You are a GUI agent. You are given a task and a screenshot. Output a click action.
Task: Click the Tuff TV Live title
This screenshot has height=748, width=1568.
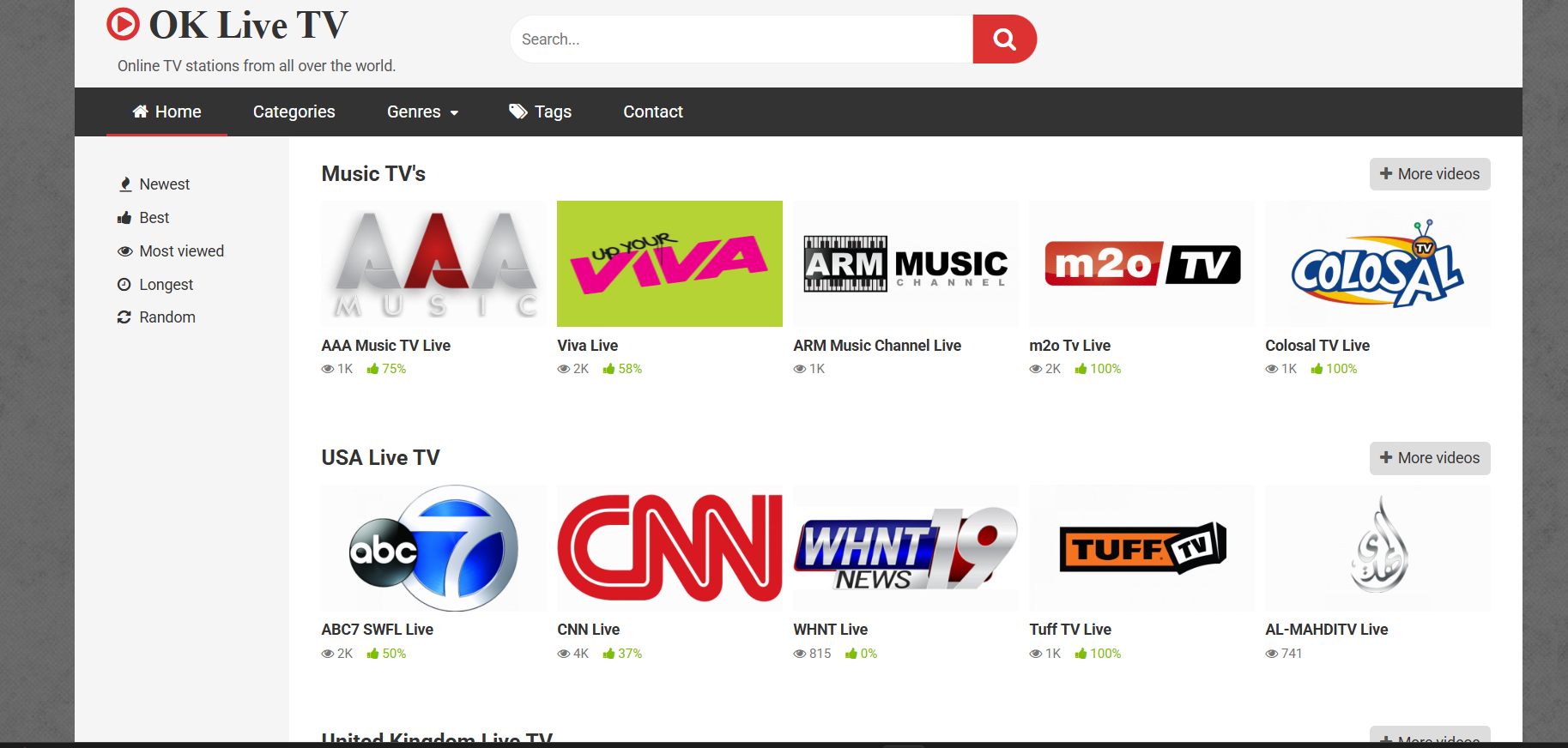coord(1070,630)
